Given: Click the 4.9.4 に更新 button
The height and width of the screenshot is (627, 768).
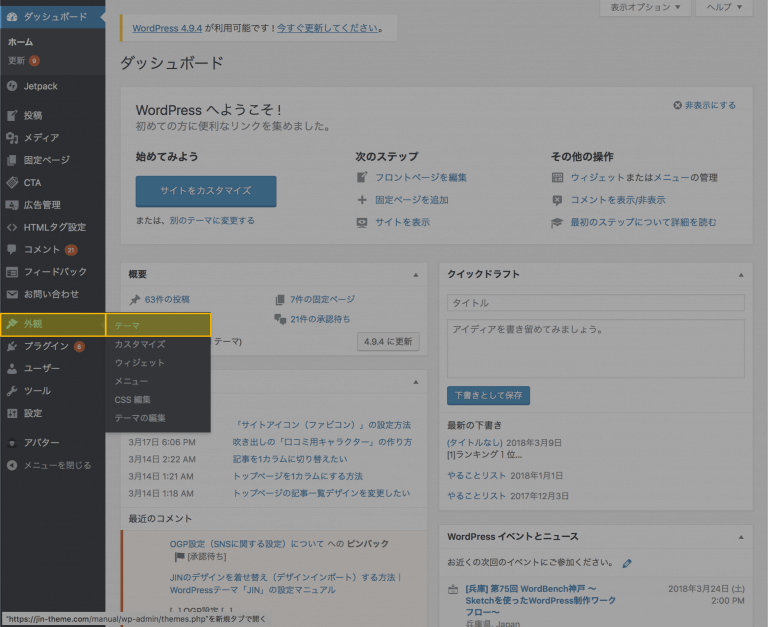Looking at the screenshot, I should pyautogui.click(x=388, y=341).
